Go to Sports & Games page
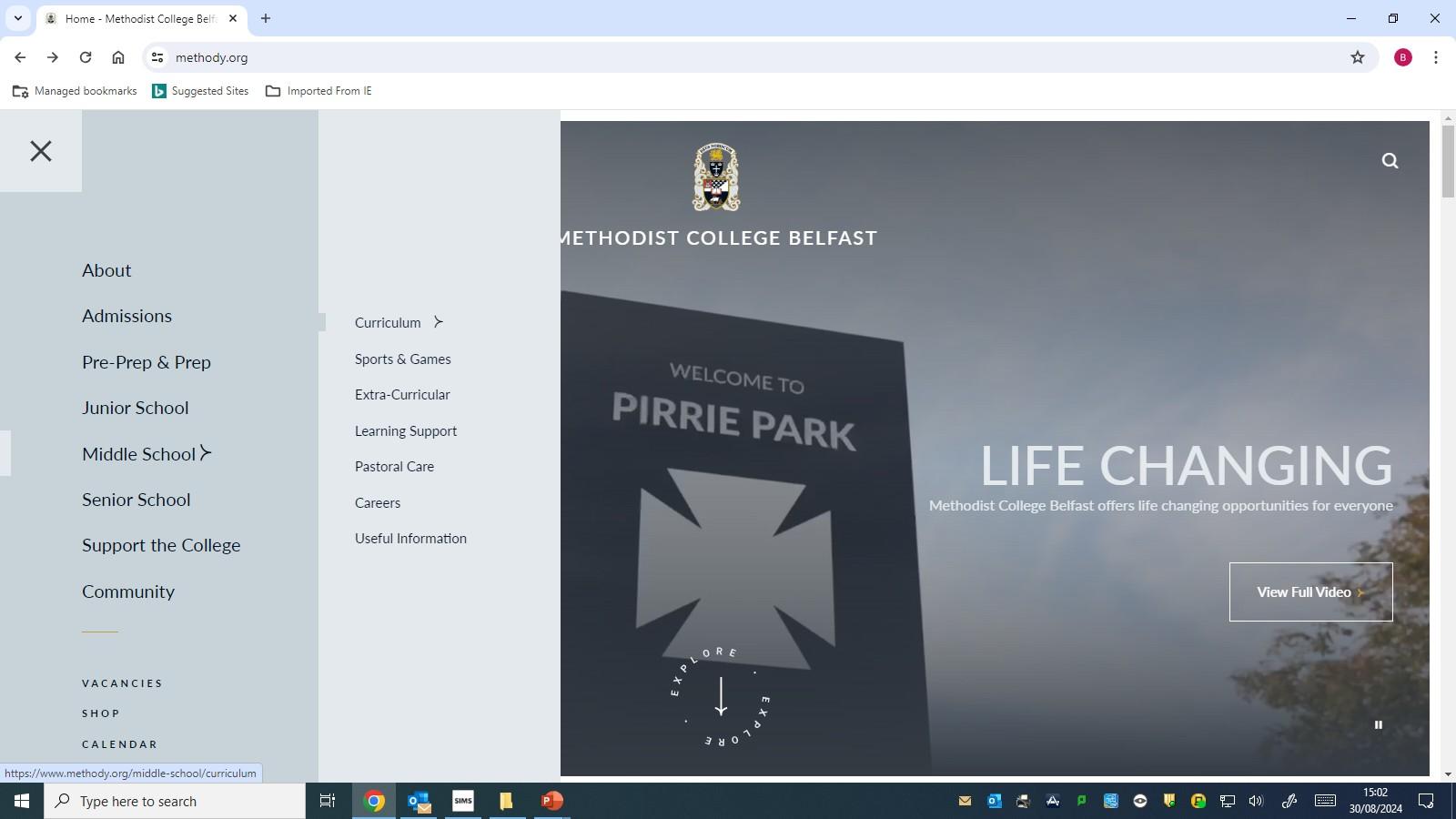The width and height of the screenshot is (1456, 819). pyautogui.click(x=403, y=359)
